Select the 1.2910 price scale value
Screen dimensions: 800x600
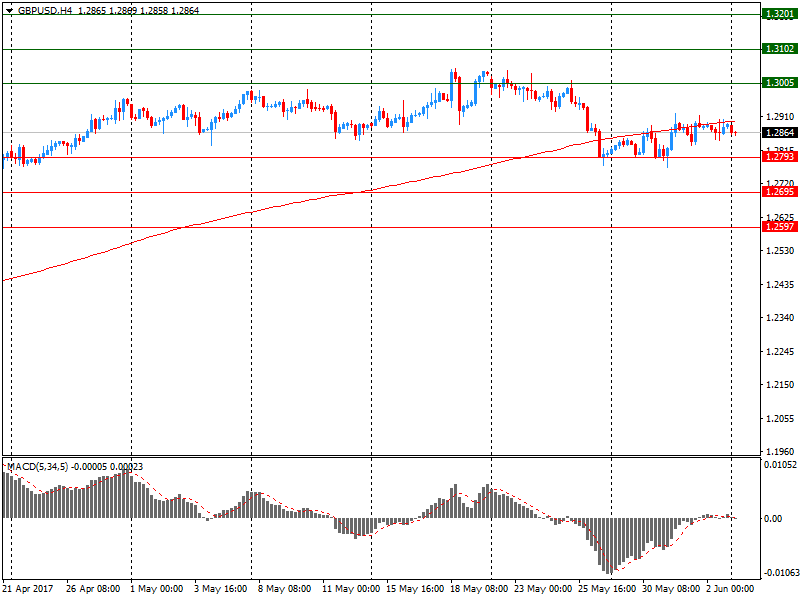point(780,117)
